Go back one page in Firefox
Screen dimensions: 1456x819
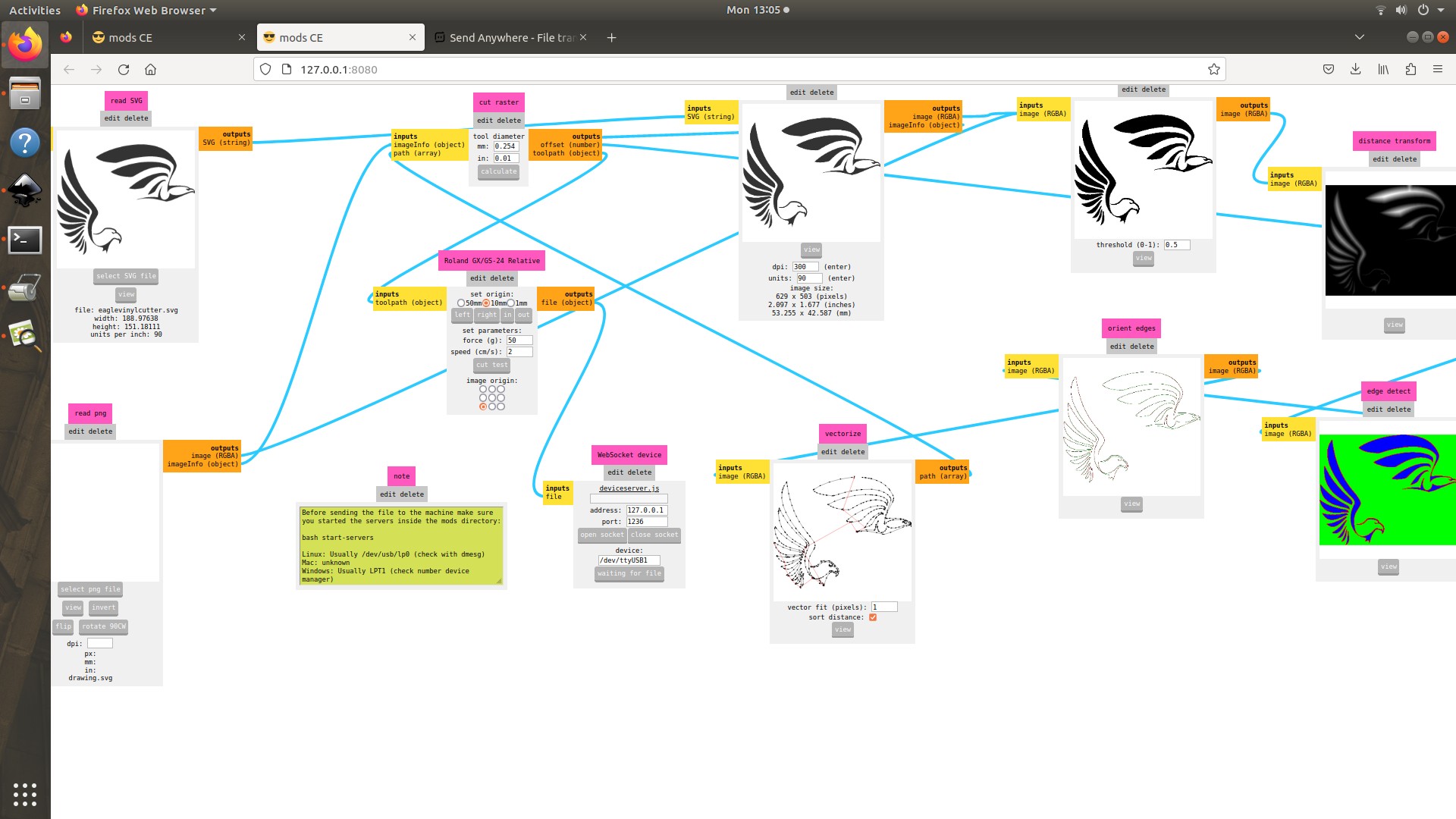coord(69,69)
